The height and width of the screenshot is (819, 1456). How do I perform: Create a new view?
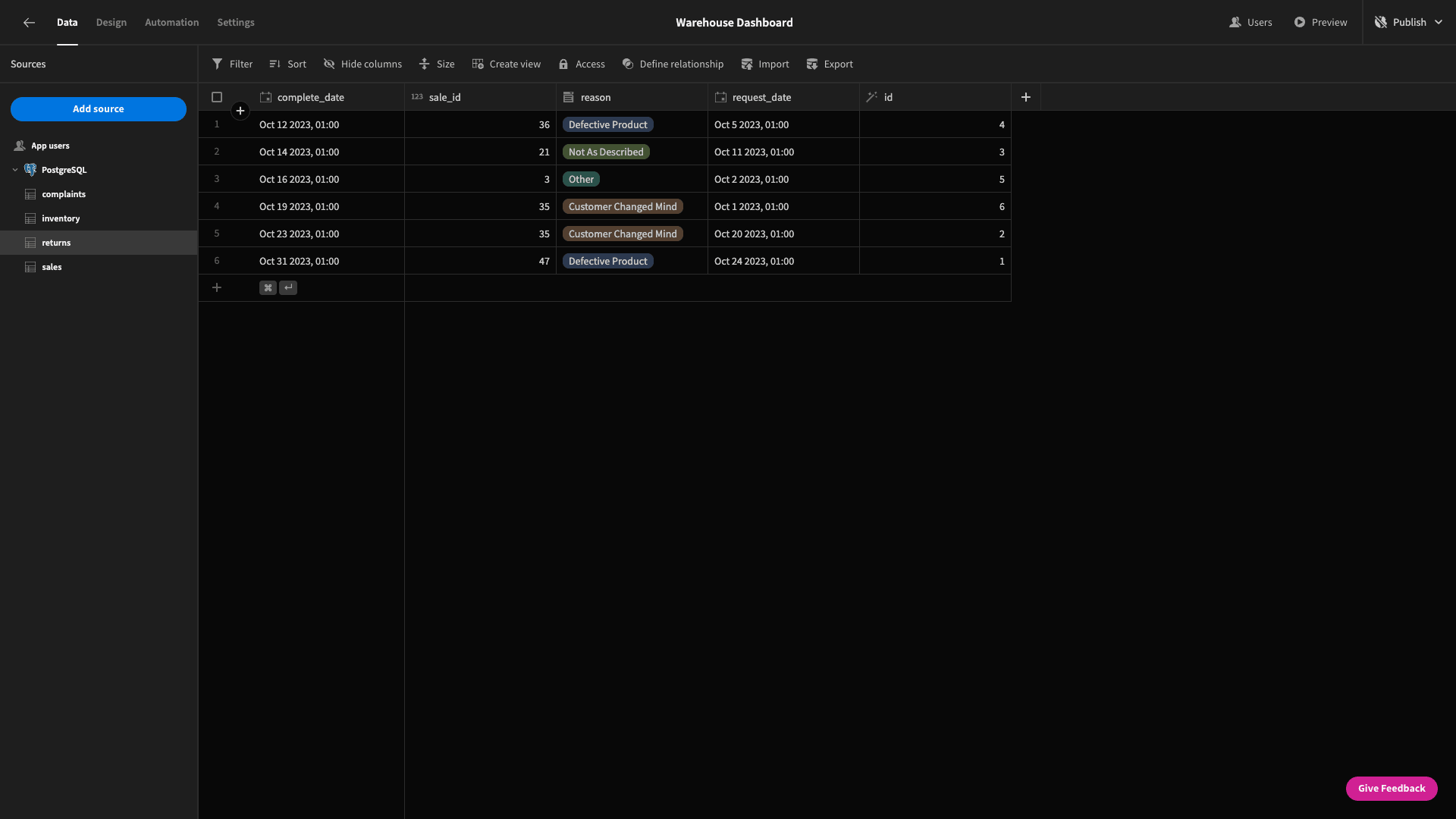click(507, 64)
